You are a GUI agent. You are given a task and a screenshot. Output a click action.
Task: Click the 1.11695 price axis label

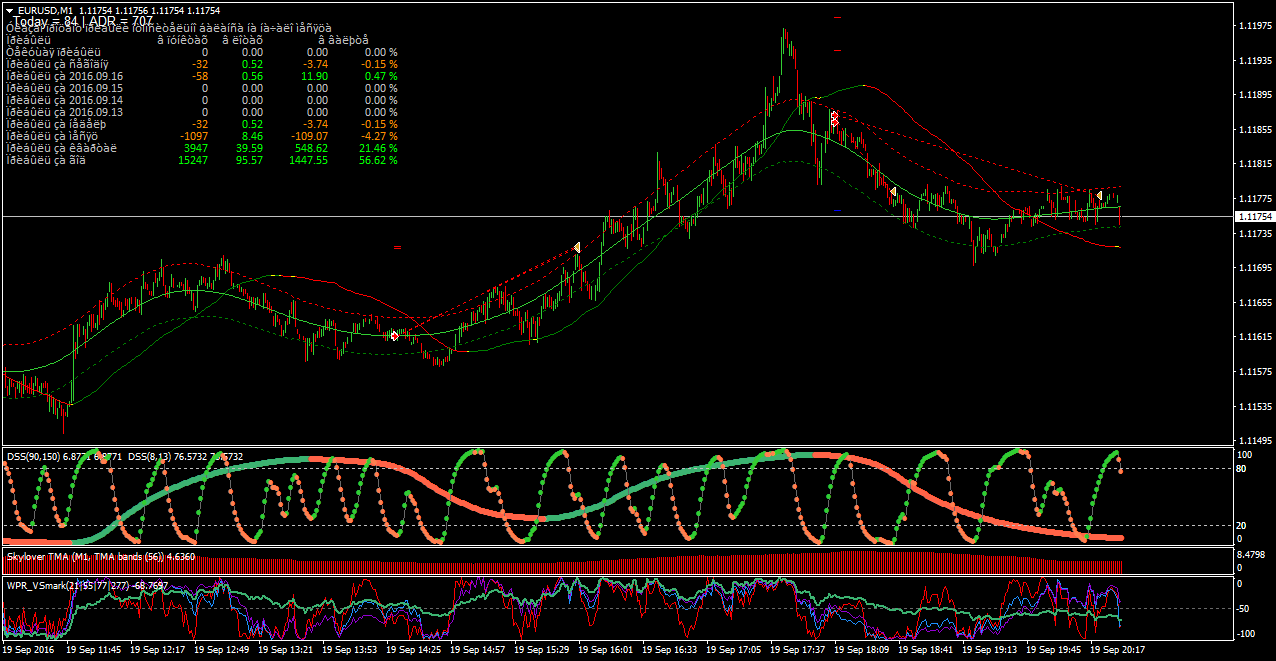1254,268
